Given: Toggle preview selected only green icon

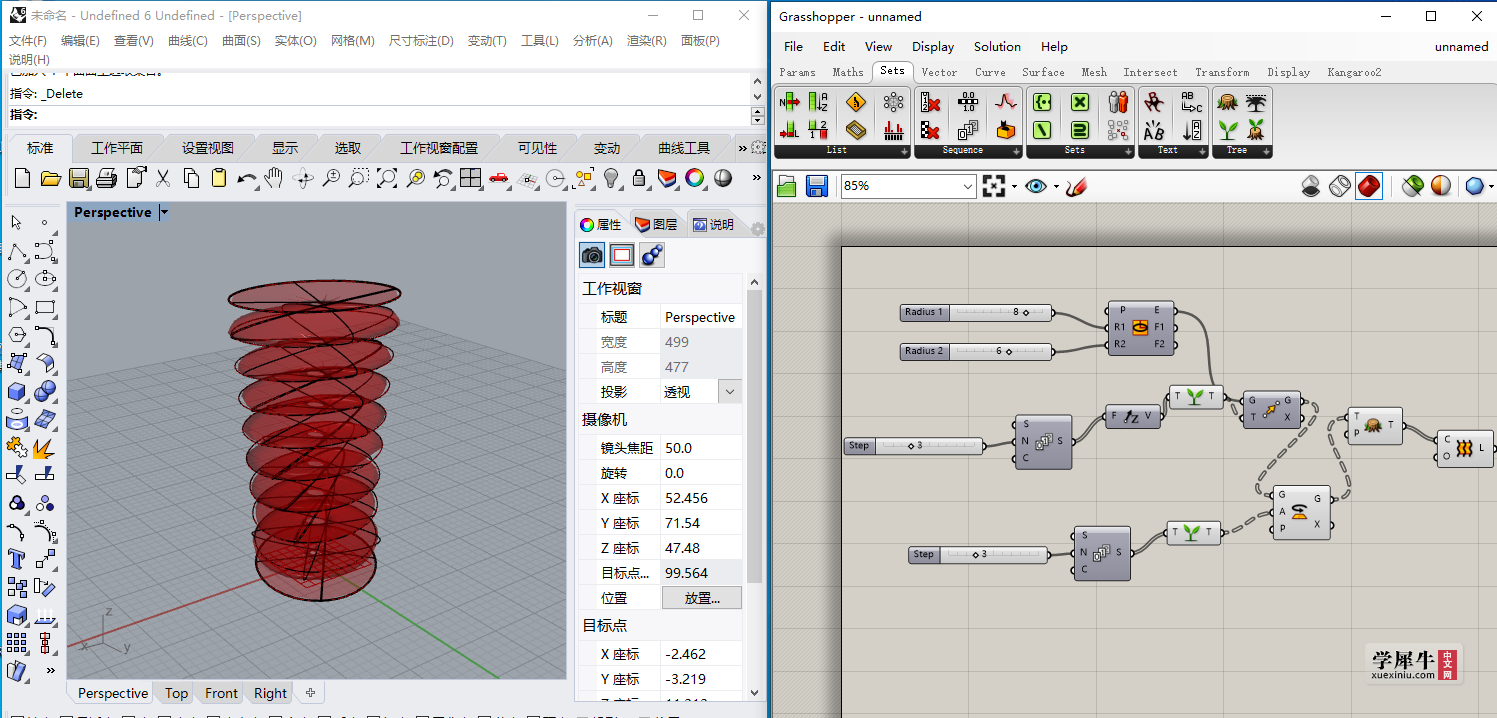Looking at the screenshot, I should click(1412, 186).
